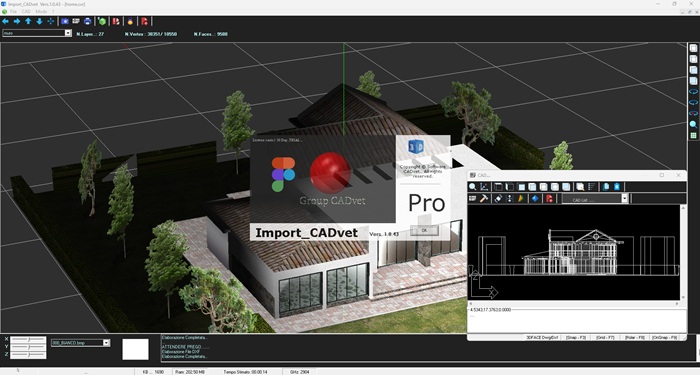Click the list properties icon in CAD window
This screenshot has height=375, width=700.
point(592,187)
